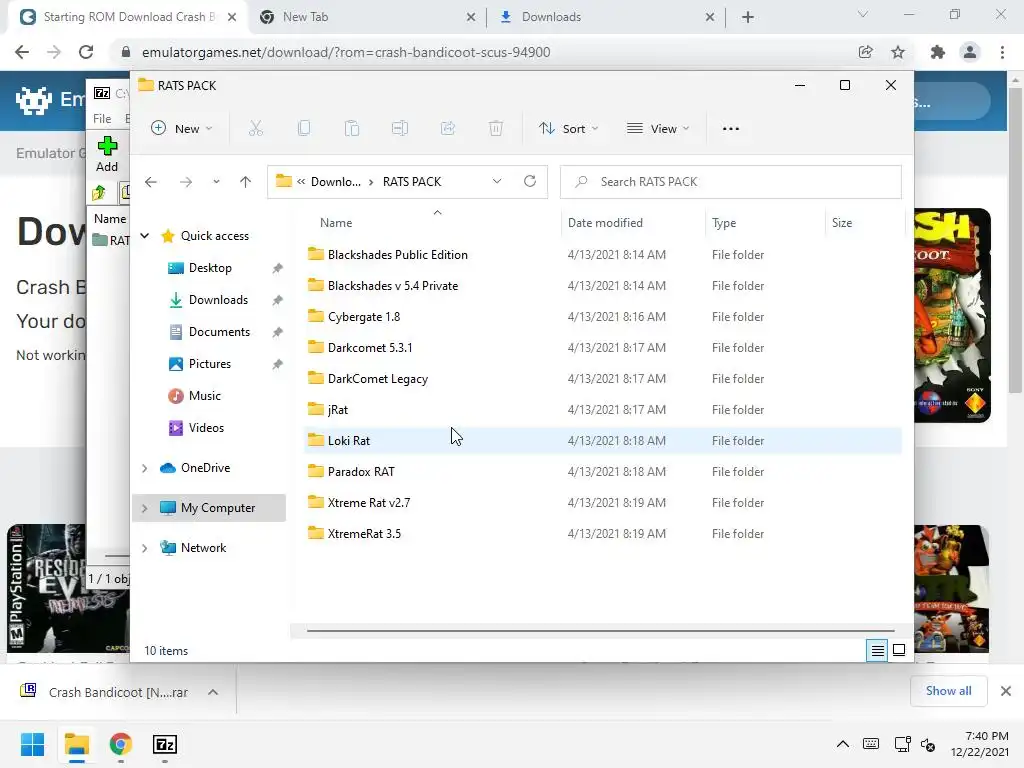Open Chrome three-dot menu
1024x768 pixels.
coord(1002,52)
